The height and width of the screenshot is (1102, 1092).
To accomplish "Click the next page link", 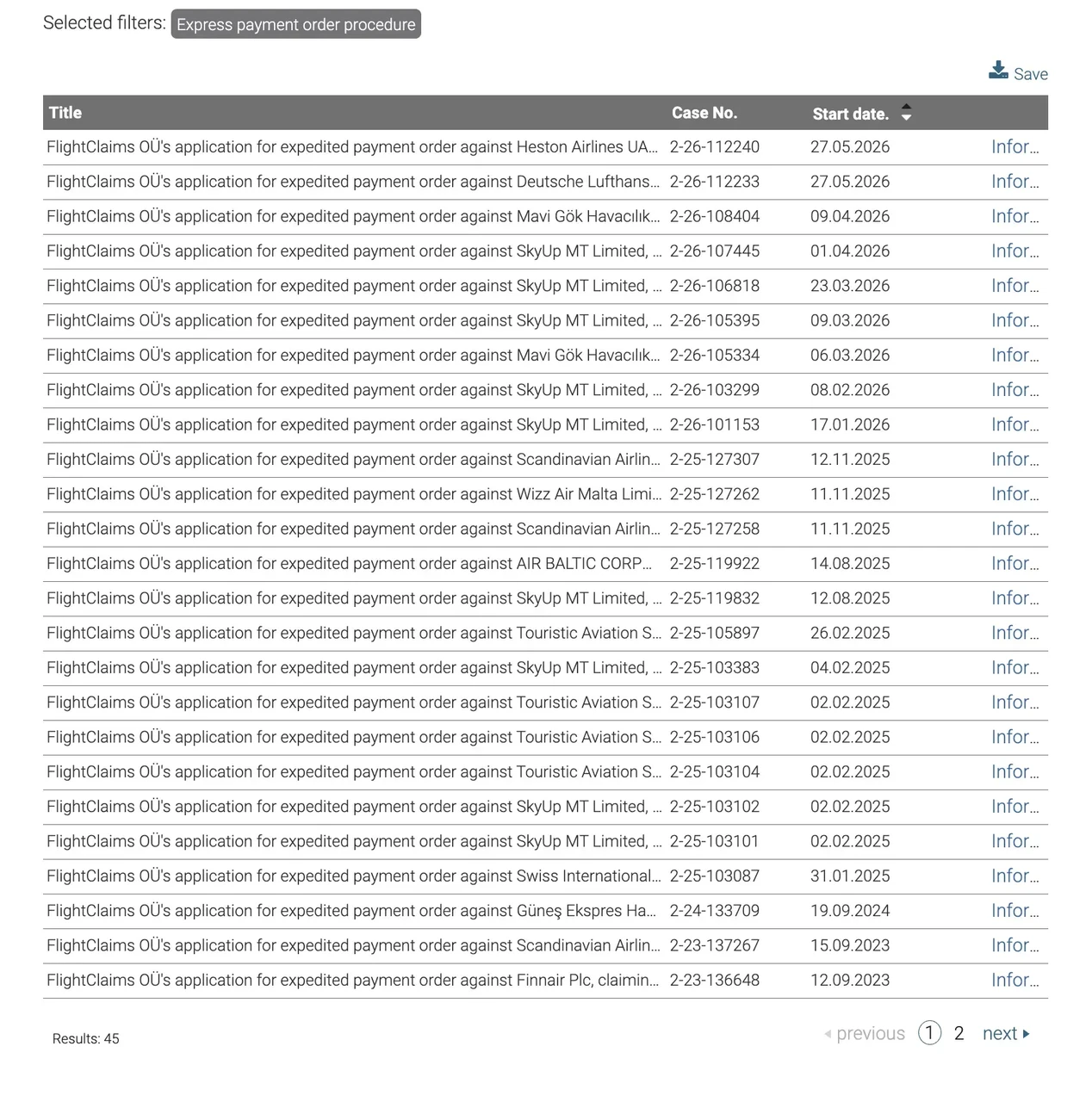I will coord(1006,1033).
